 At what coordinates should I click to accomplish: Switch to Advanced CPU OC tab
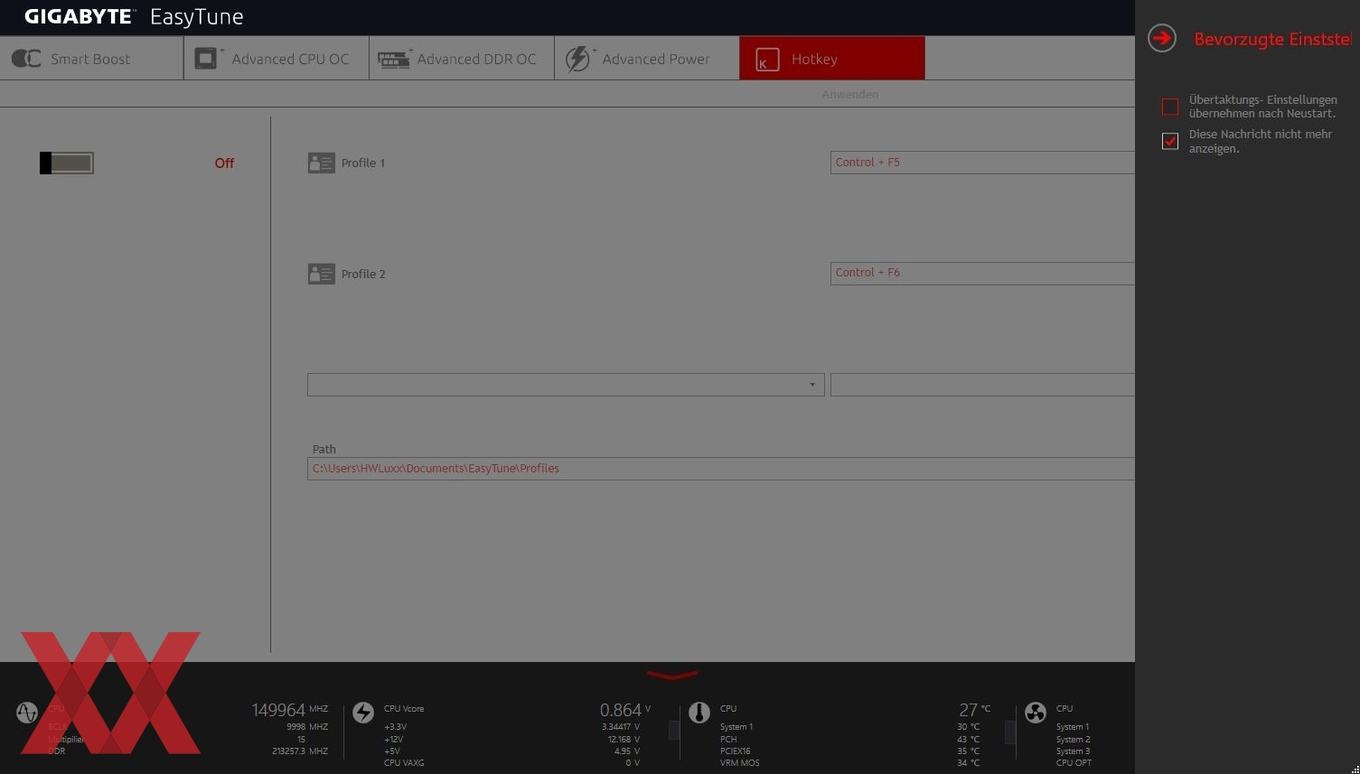277,59
